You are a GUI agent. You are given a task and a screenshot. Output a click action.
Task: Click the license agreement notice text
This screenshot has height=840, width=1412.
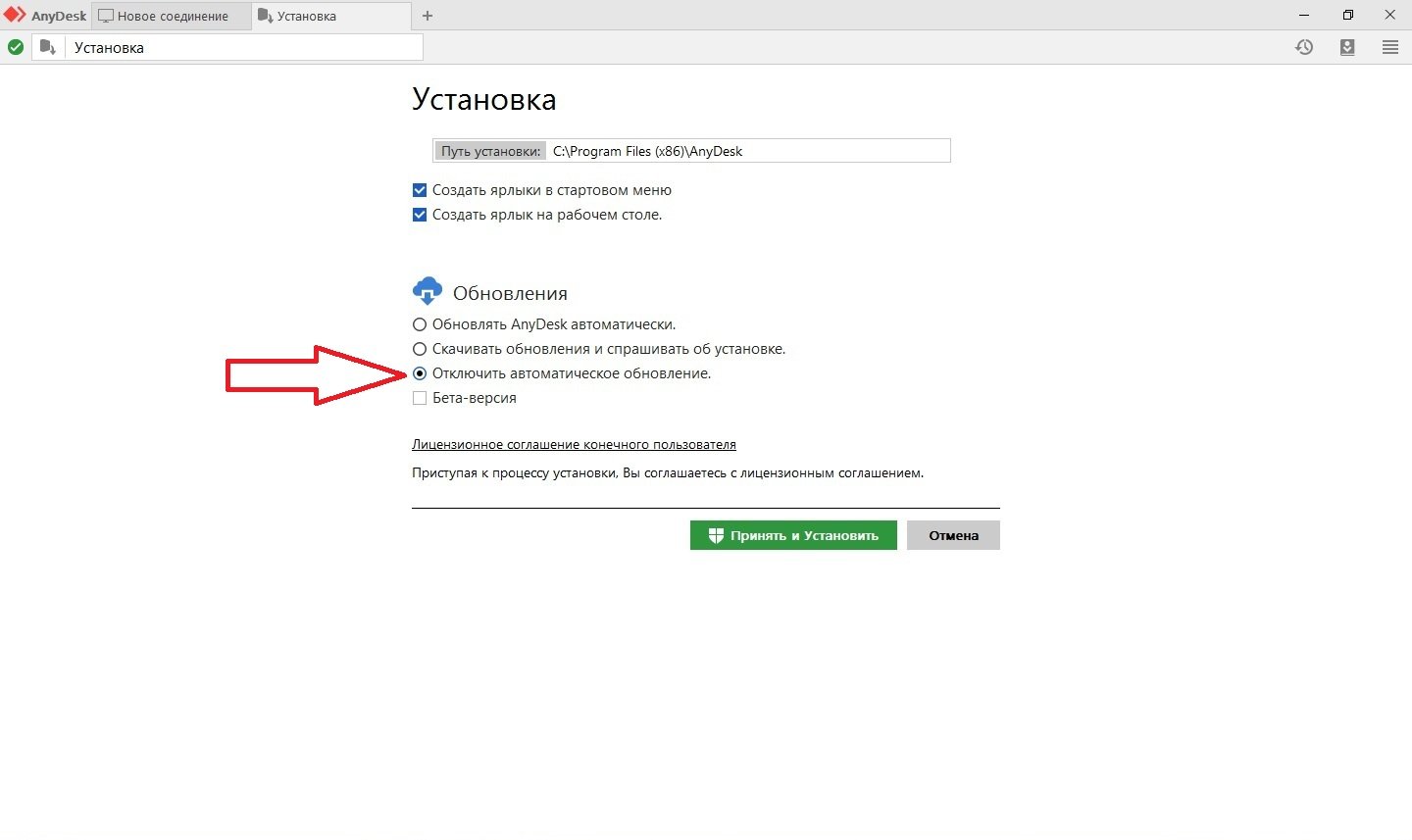pos(668,472)
